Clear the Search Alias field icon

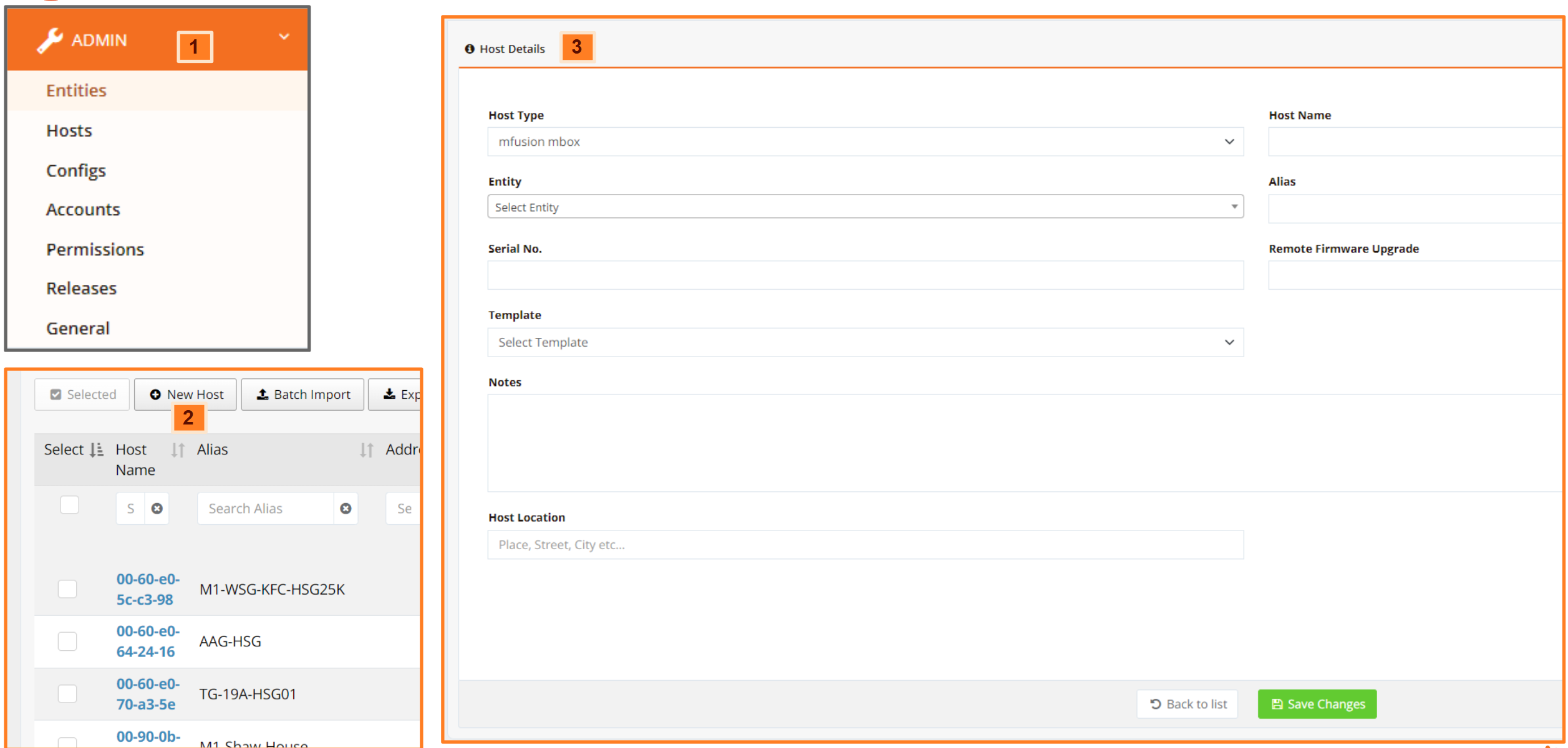tap(346, 509)
